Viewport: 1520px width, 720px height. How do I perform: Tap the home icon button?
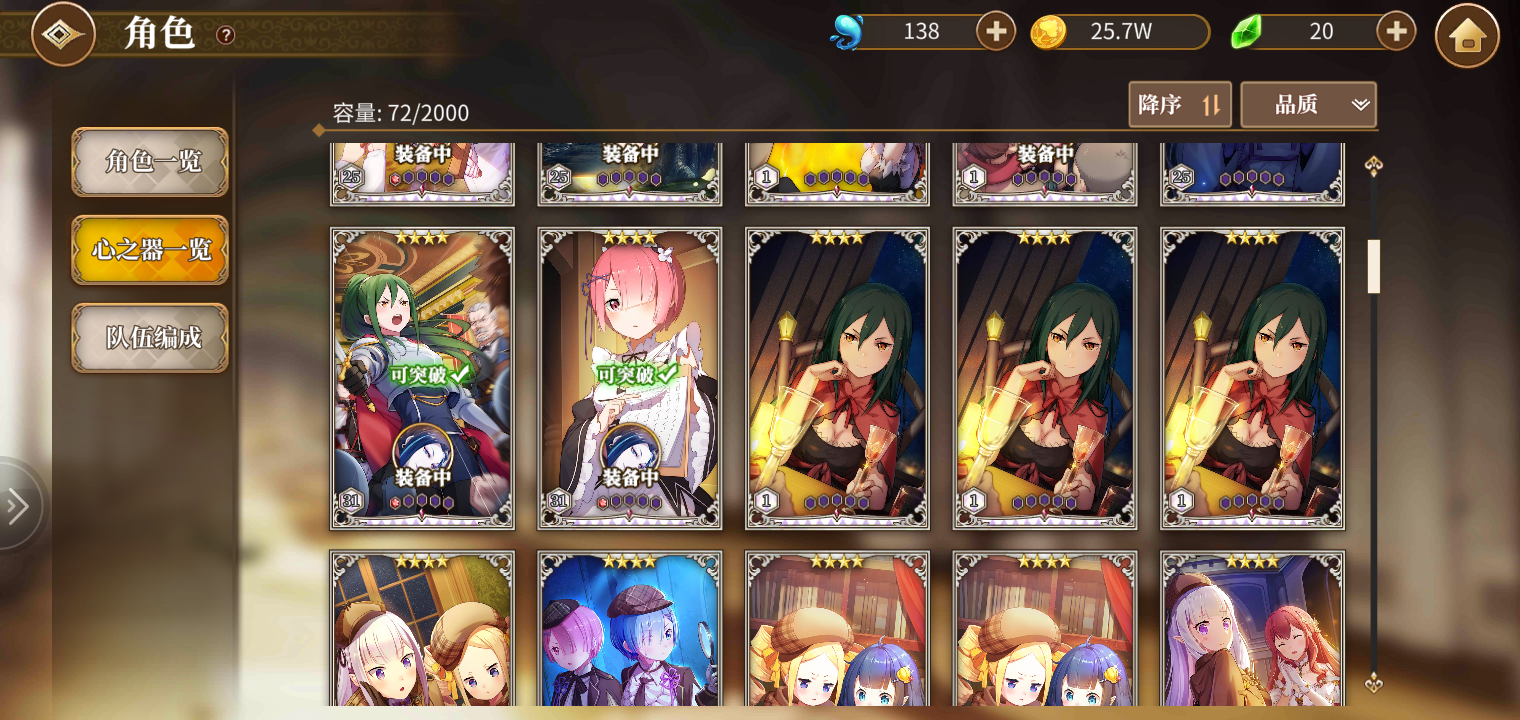click(x=1467, y=35)
